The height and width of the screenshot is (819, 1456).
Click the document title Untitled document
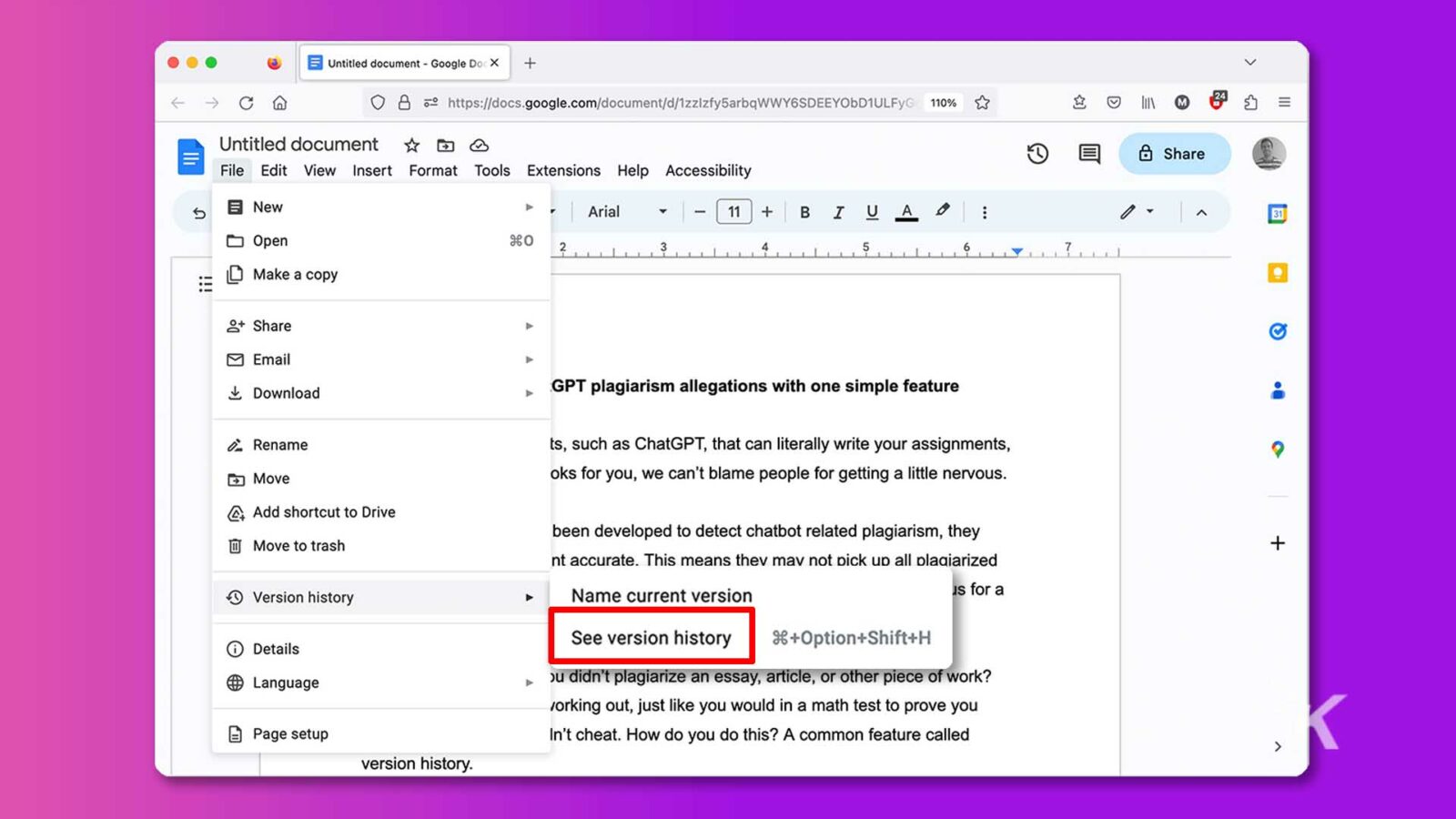coord(298,145)
